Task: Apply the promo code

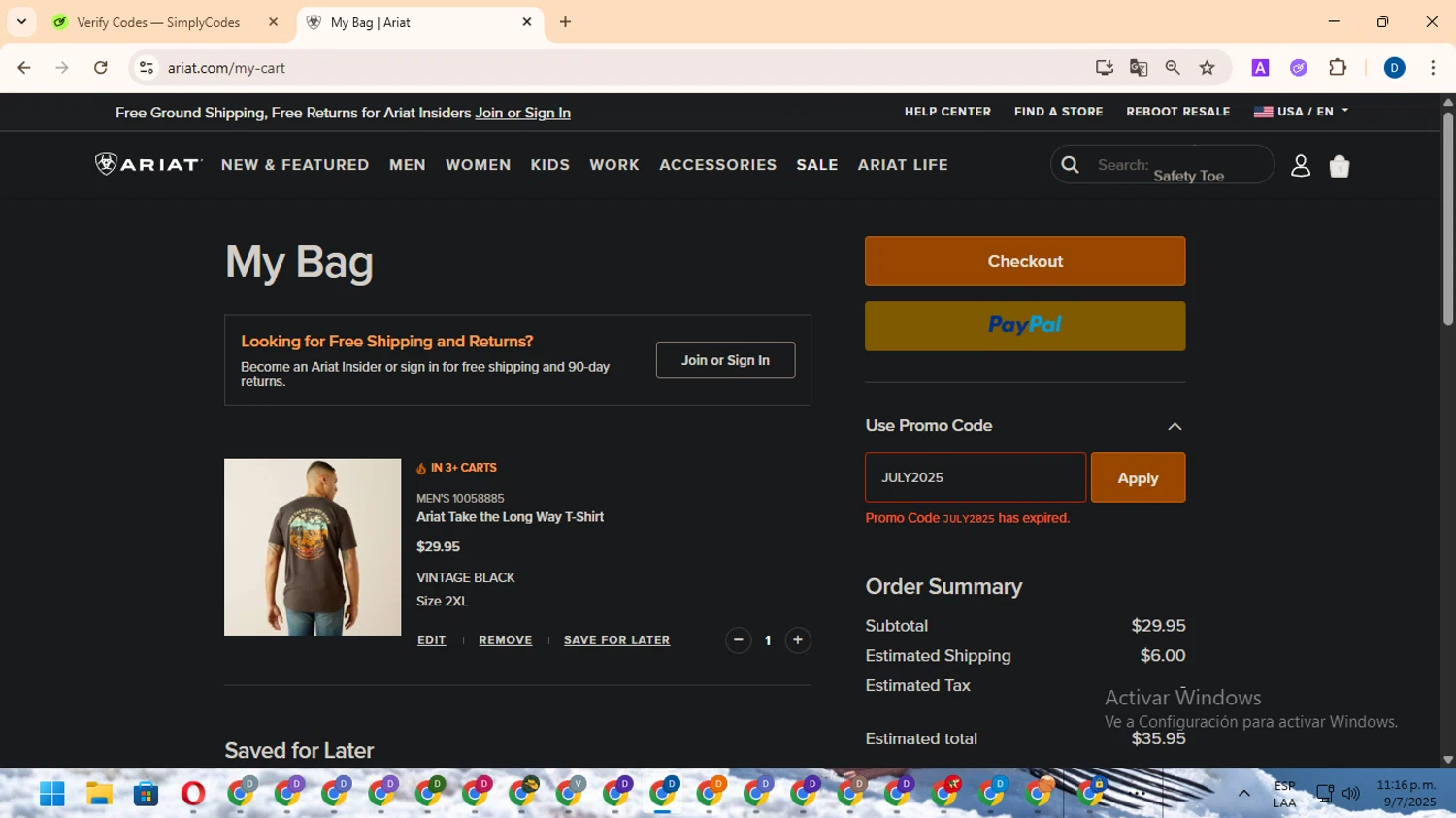Action: click(x=1138, y=477)
